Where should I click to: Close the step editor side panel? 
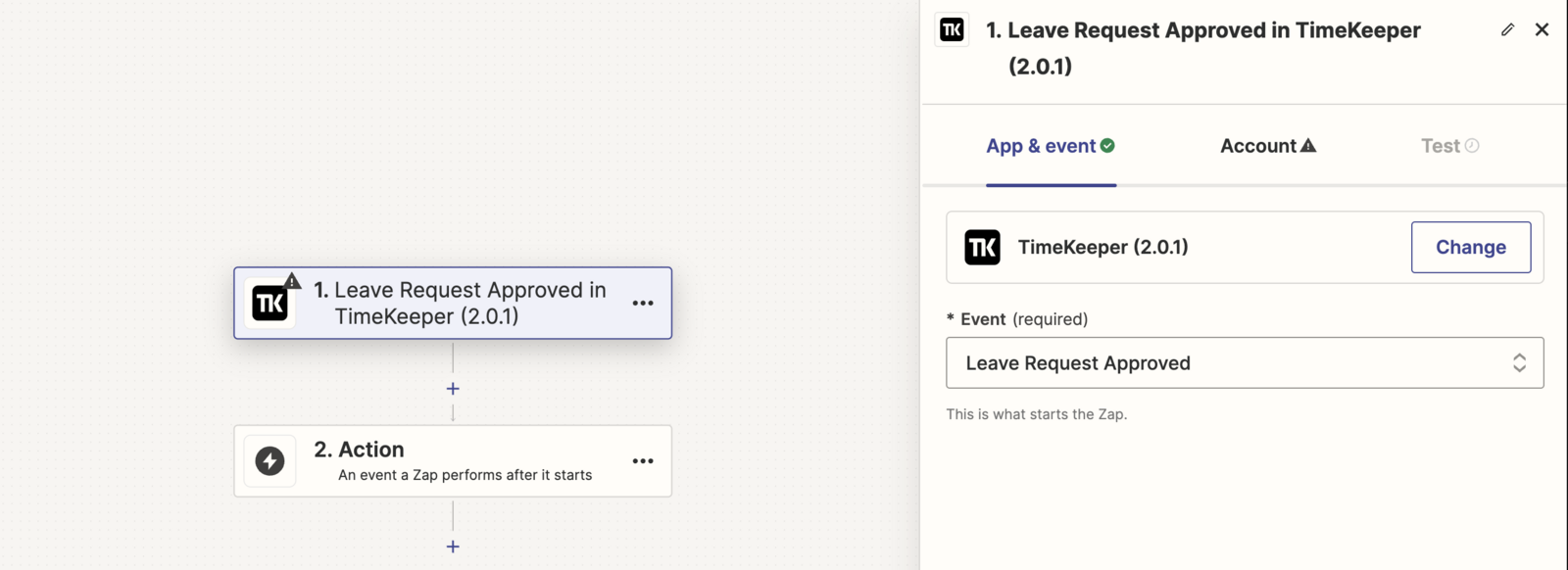click(1542, 30)
